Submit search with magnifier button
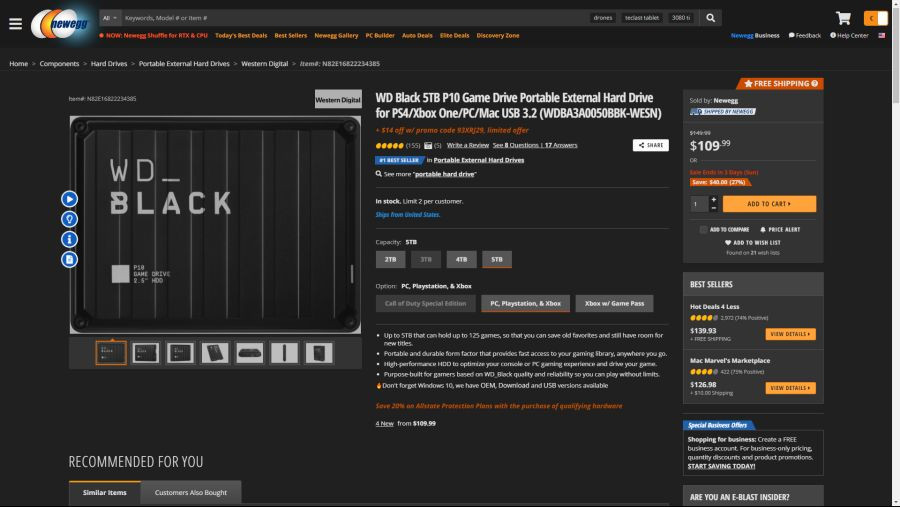Screen dimensions: 900x507 coord(711,18)
